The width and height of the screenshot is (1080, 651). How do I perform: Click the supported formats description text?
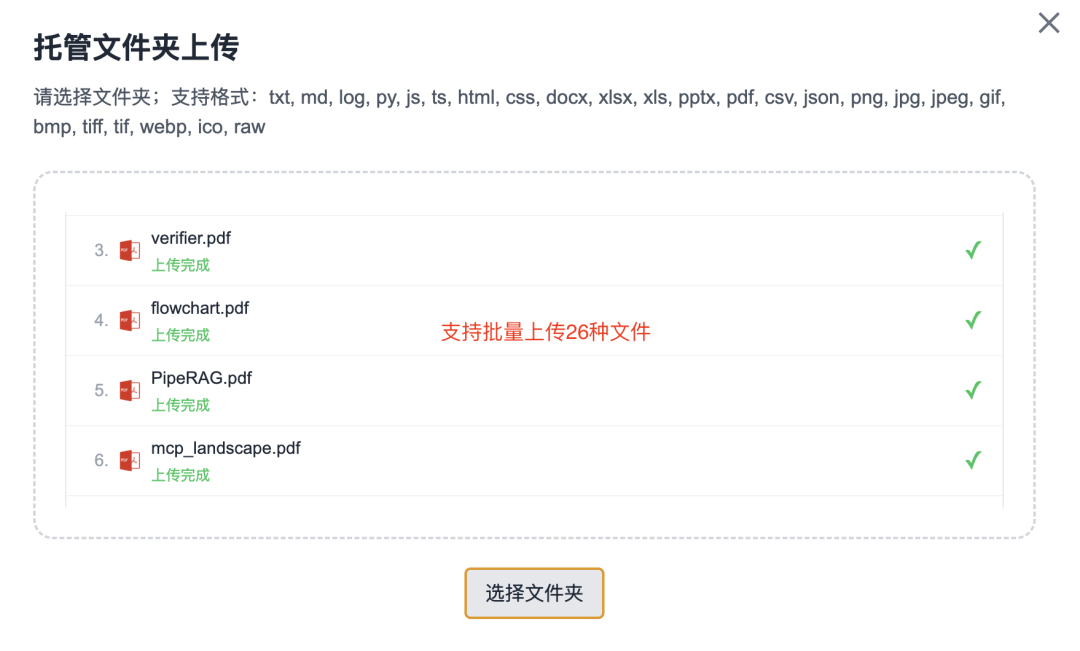(x=519, y=112)
